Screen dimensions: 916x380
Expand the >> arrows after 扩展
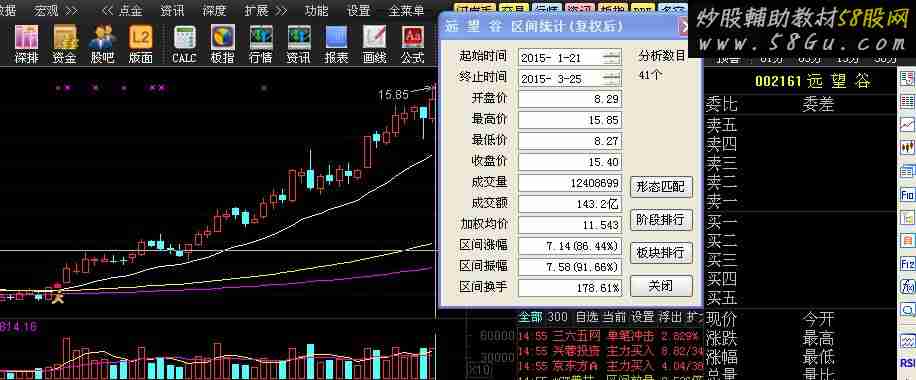(x=282, y=11)
